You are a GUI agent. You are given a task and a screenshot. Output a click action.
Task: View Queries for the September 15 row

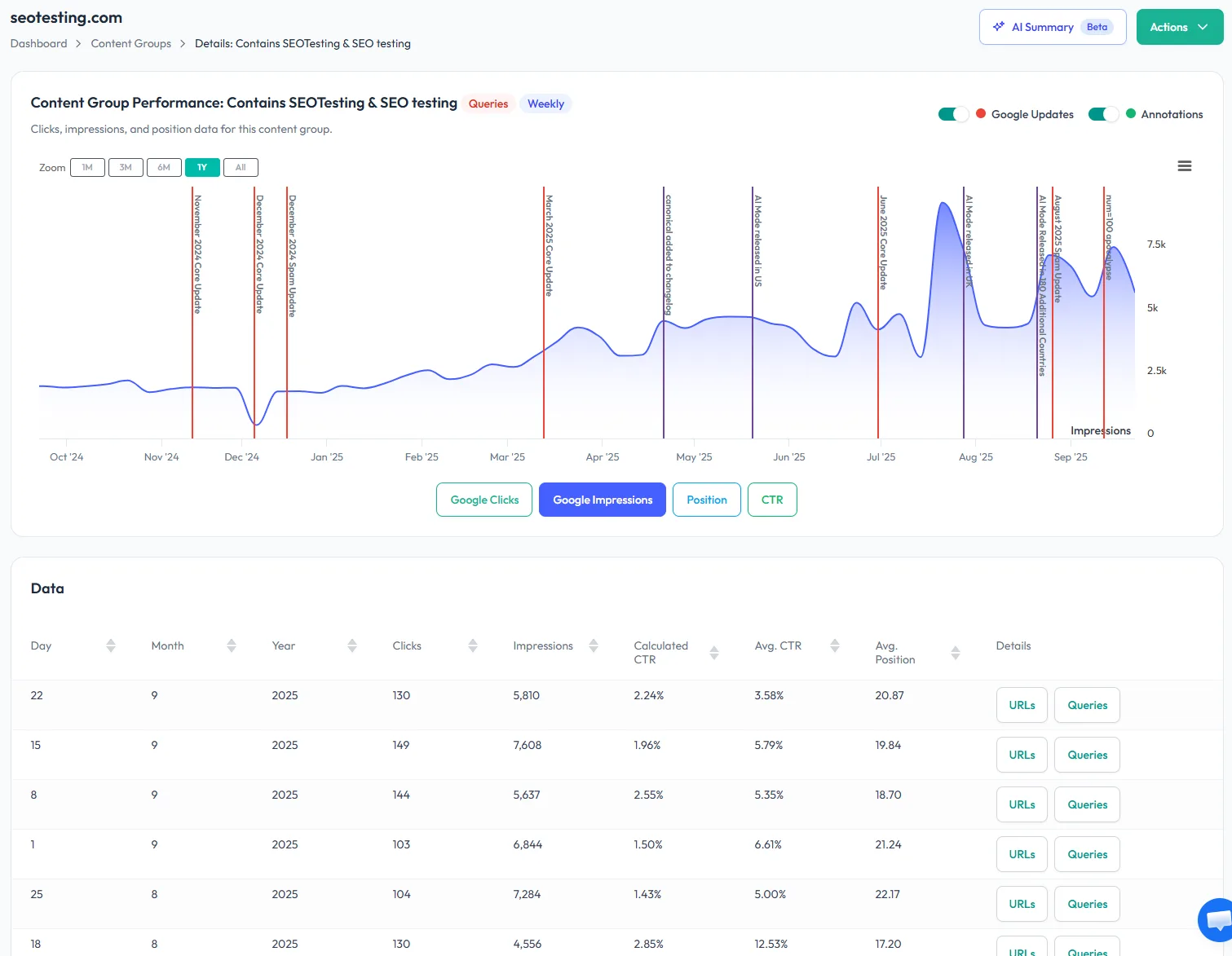tap(1086, 754)
